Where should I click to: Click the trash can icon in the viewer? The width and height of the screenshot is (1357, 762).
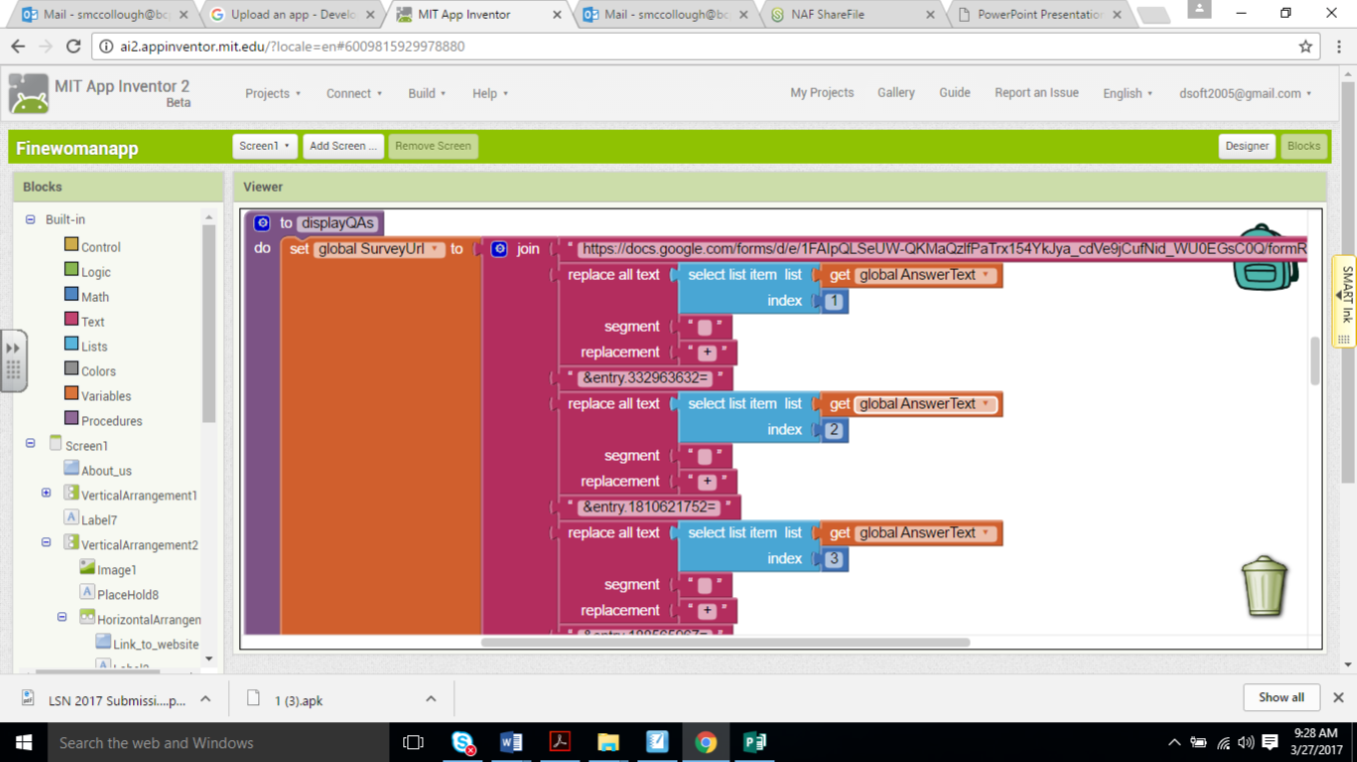[1264, 586]
